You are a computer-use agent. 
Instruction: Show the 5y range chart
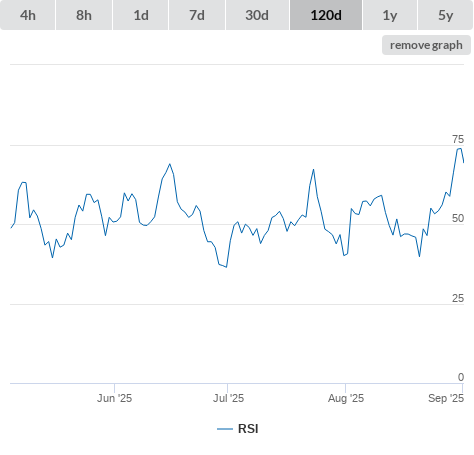445,15
